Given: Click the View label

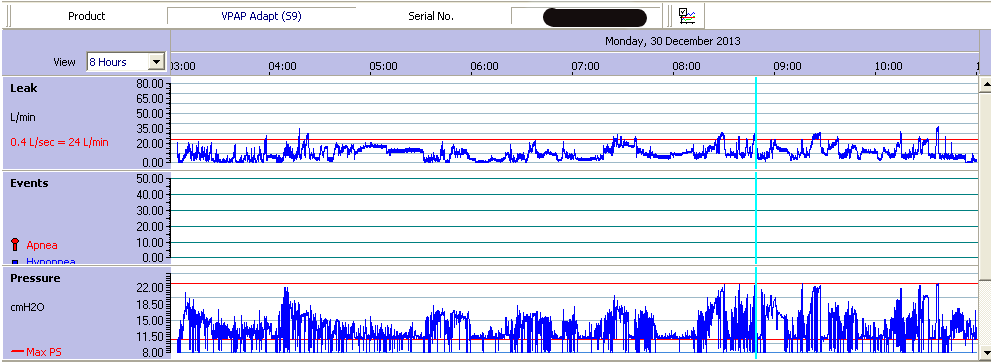Looking at the screenshot, I should point(64,62).
